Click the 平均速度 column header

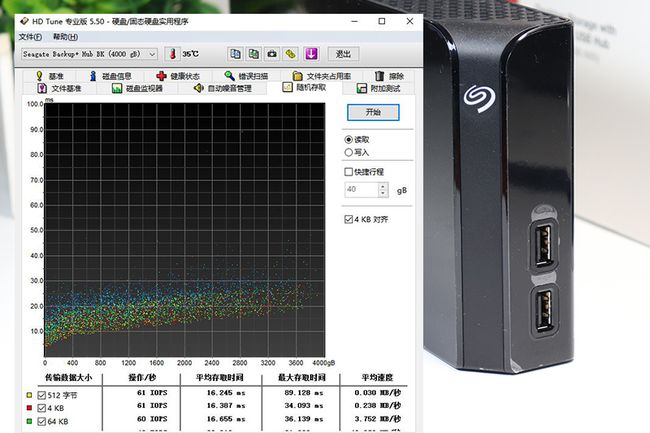(x=377, y=377)
